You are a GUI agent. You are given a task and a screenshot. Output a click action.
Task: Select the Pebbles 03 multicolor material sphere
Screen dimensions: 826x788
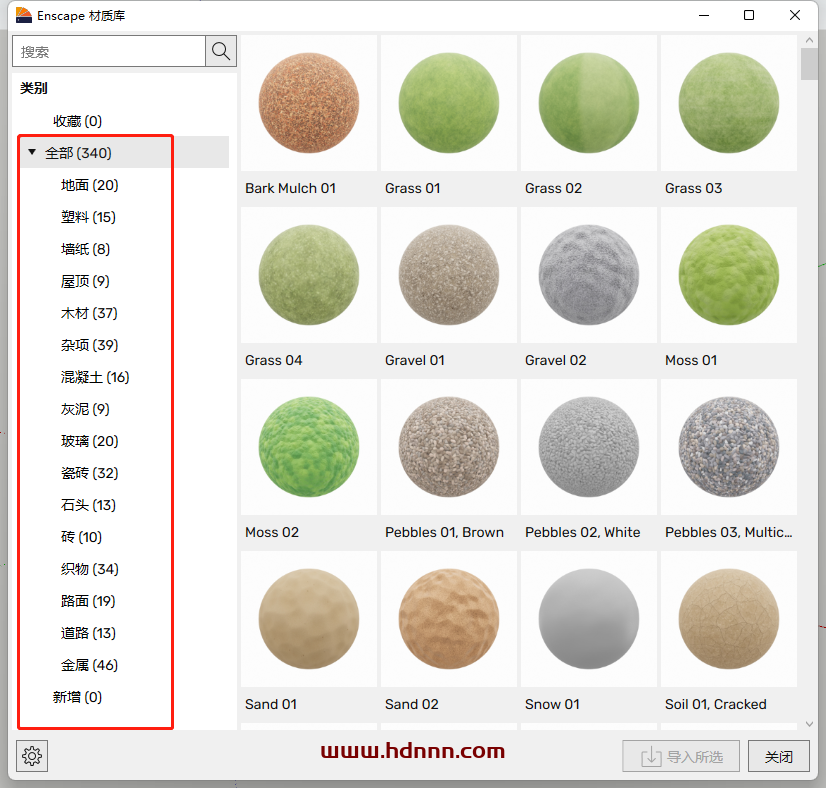[x=729, y=447]
